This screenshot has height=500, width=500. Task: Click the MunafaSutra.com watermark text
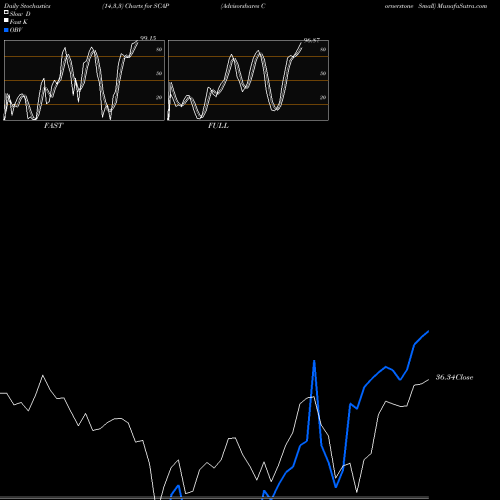[462, 6]
